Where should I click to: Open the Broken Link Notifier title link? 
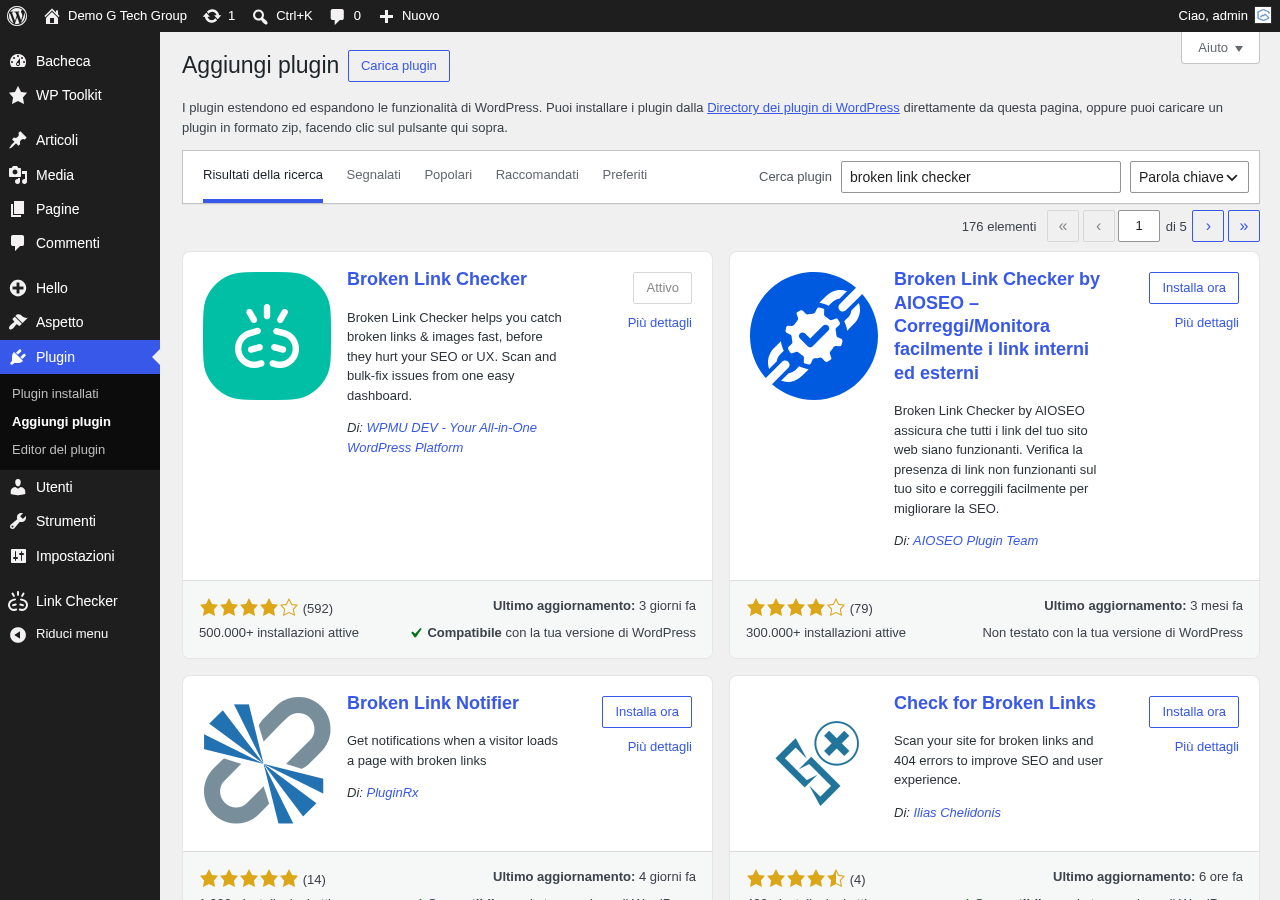point(433,703)
